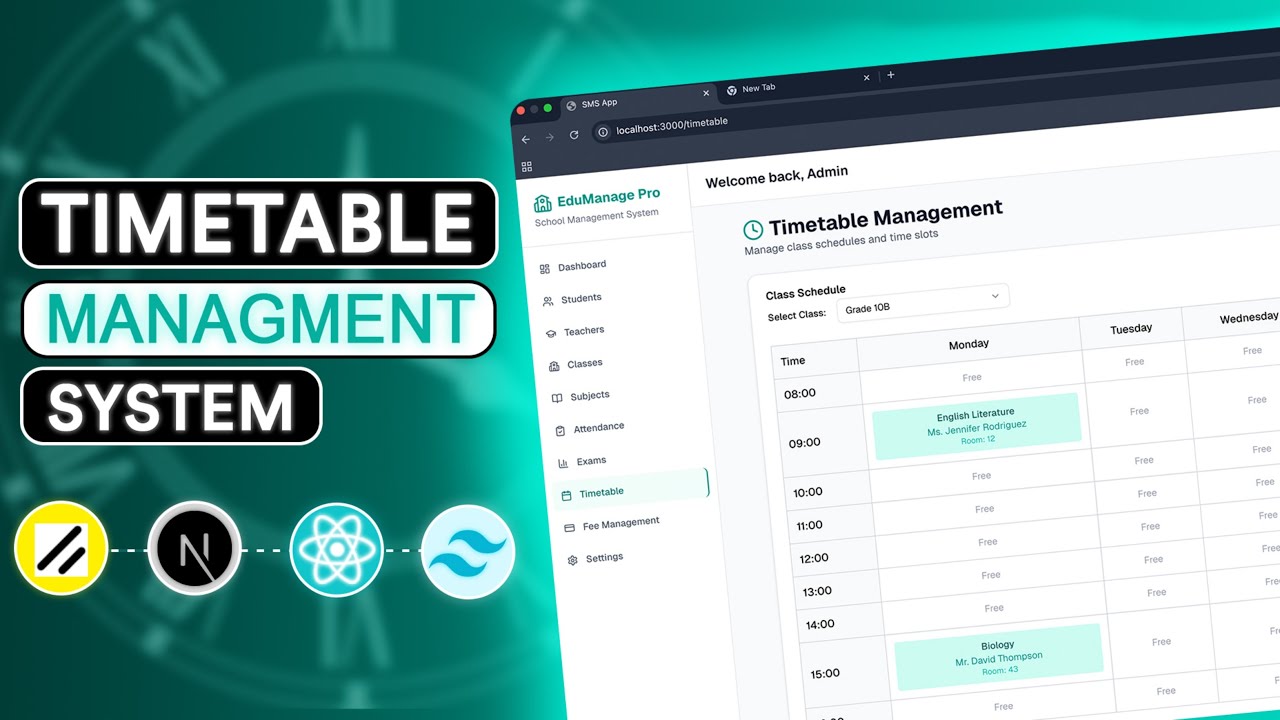
Task: Click the 14:00 time row label
Action: 820,624
